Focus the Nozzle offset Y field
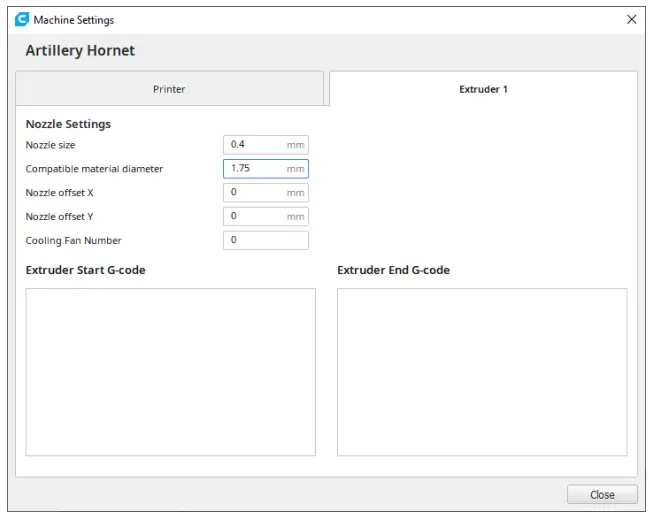649x519 pixels. [x=266, y=216]
